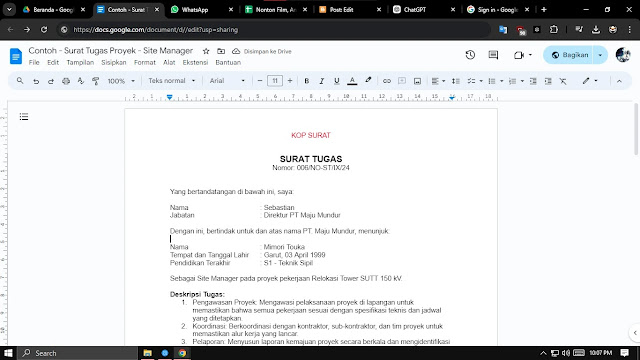Viewport: 640px width, 360px height.
Task: Open the File menu
Action: [34, 62]
